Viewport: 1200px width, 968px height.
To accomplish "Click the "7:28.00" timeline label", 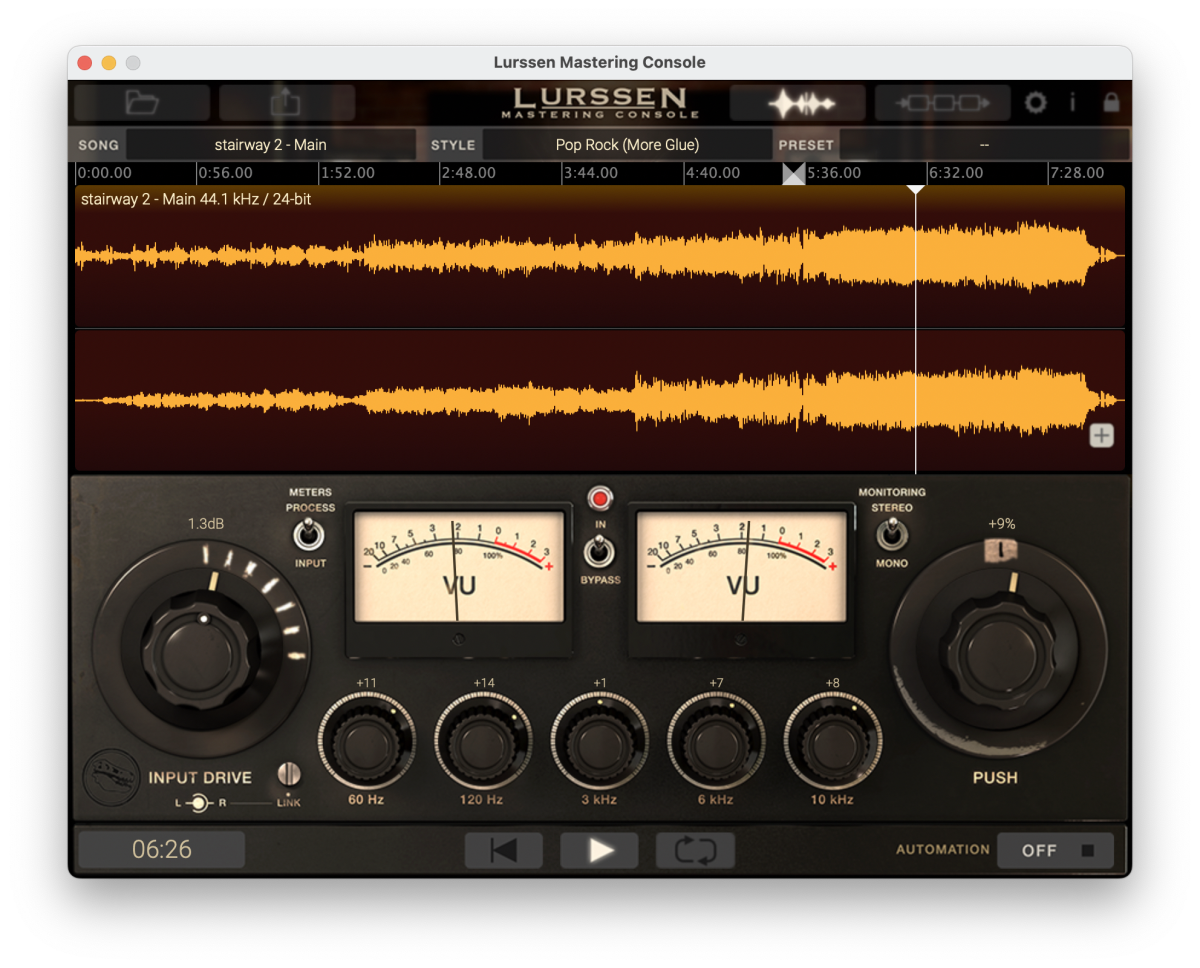I will [x=1078, y=173].
